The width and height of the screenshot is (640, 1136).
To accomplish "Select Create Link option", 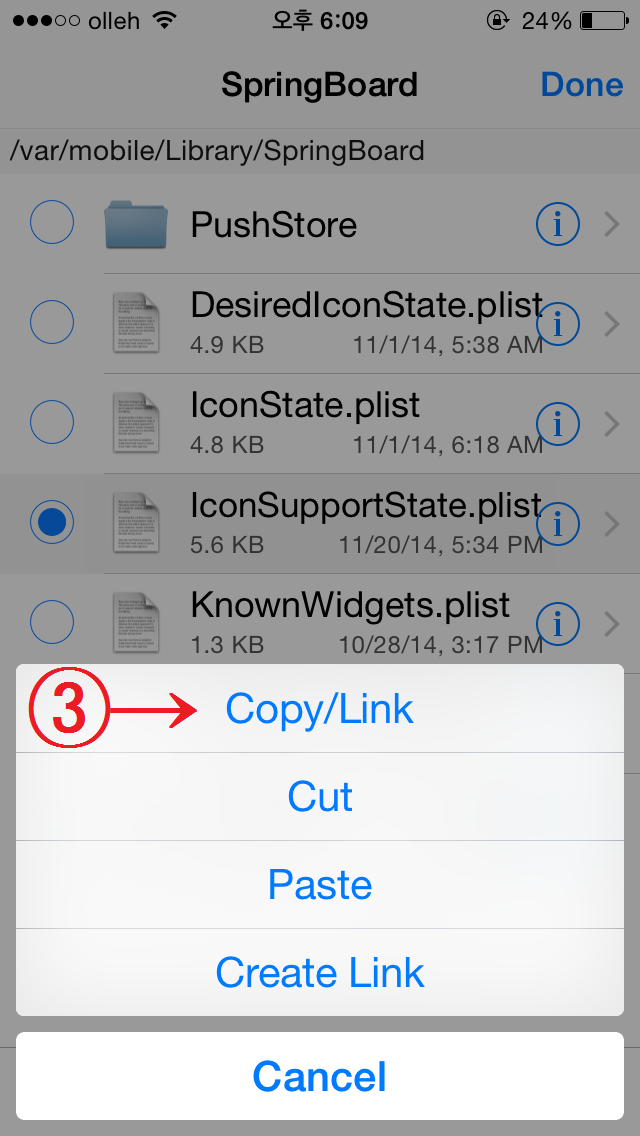I will pos(320,972).
